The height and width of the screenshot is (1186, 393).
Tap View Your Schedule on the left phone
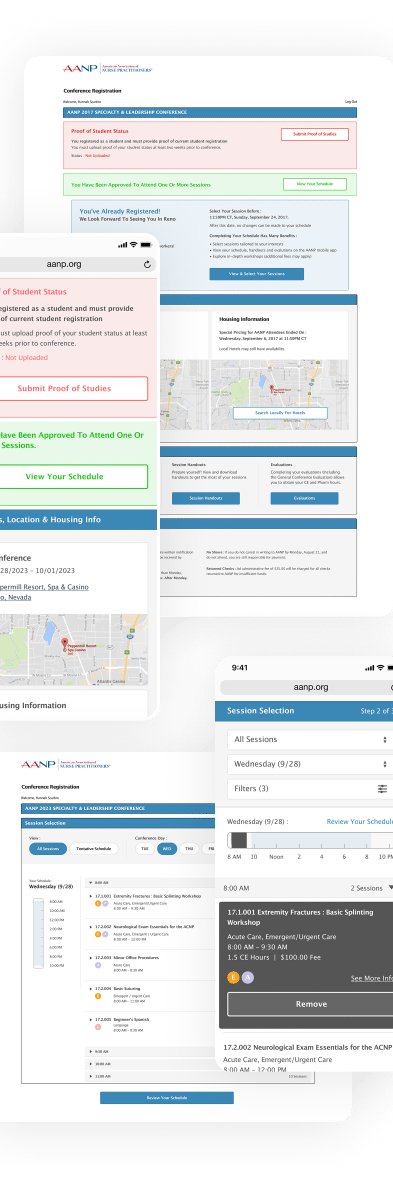click(74, 477)
